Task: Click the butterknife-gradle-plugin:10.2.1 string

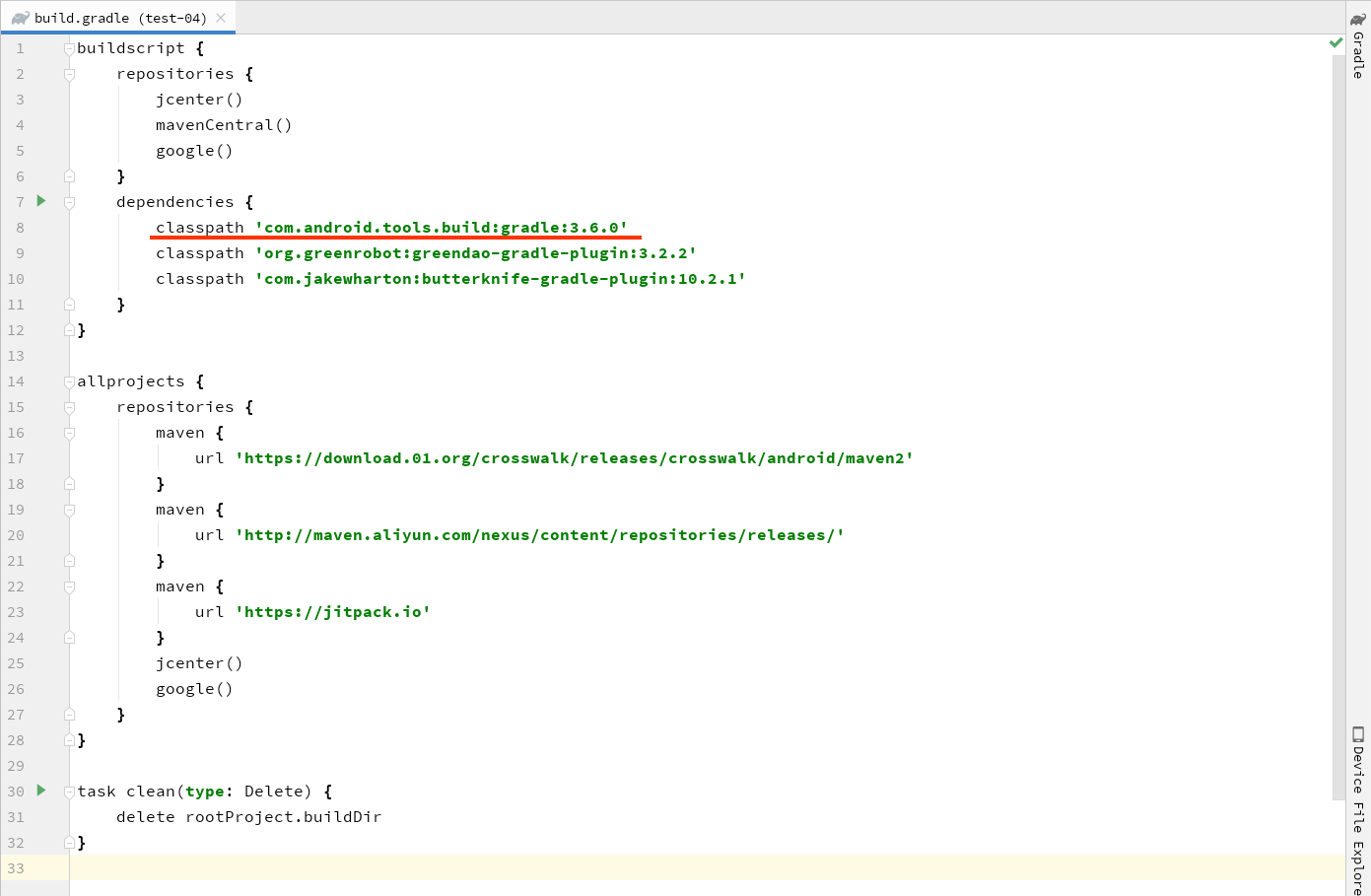Action: (x=500, y=279)
